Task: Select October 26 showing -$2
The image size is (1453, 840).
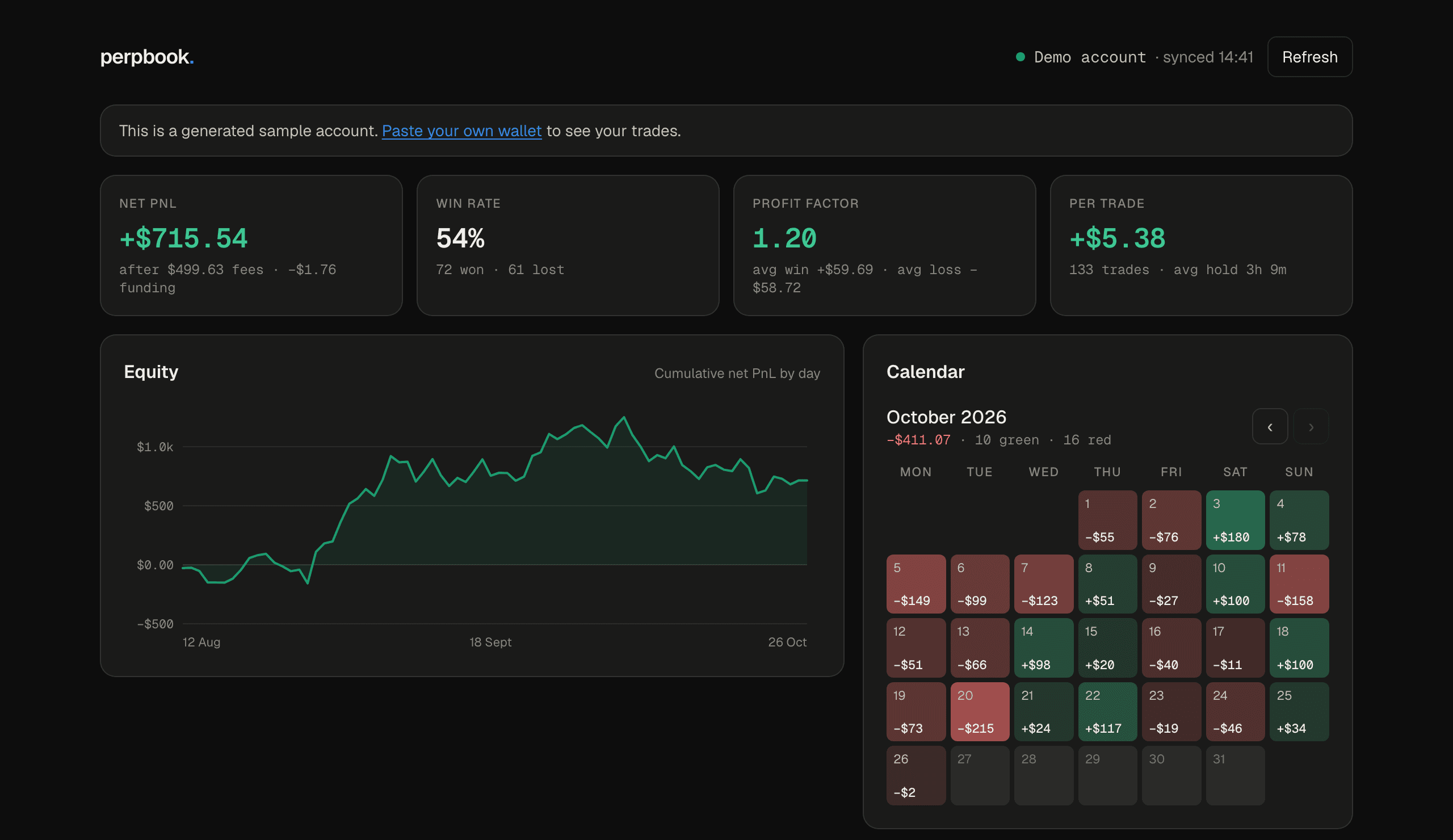Action: coord(916,775)
